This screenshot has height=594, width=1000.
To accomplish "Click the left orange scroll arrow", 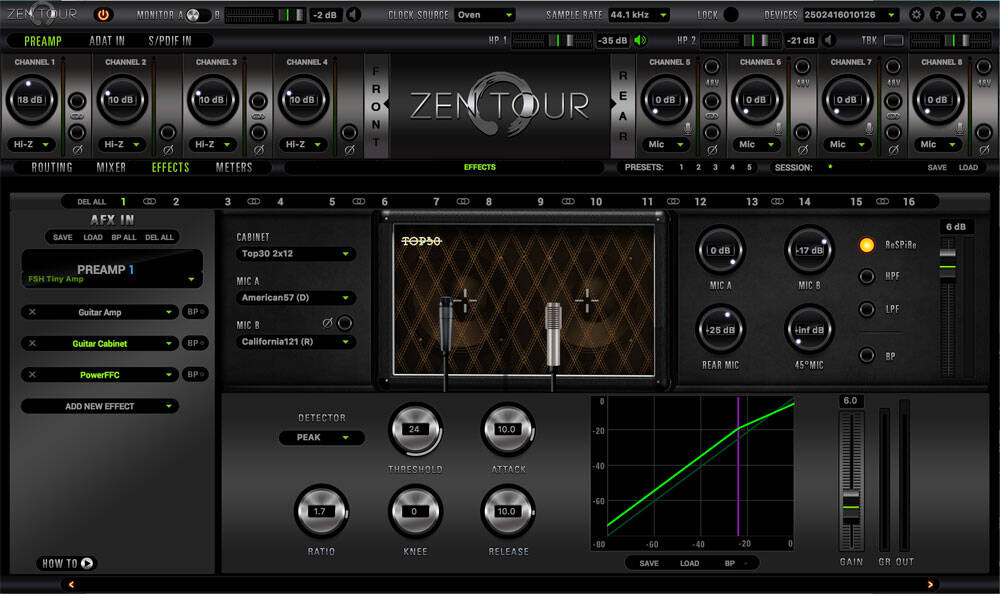I will click(71, 584).
